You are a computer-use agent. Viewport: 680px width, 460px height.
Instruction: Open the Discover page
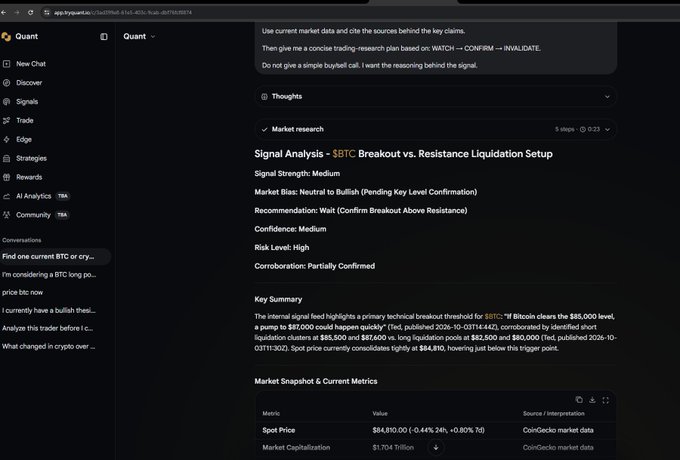29,83
